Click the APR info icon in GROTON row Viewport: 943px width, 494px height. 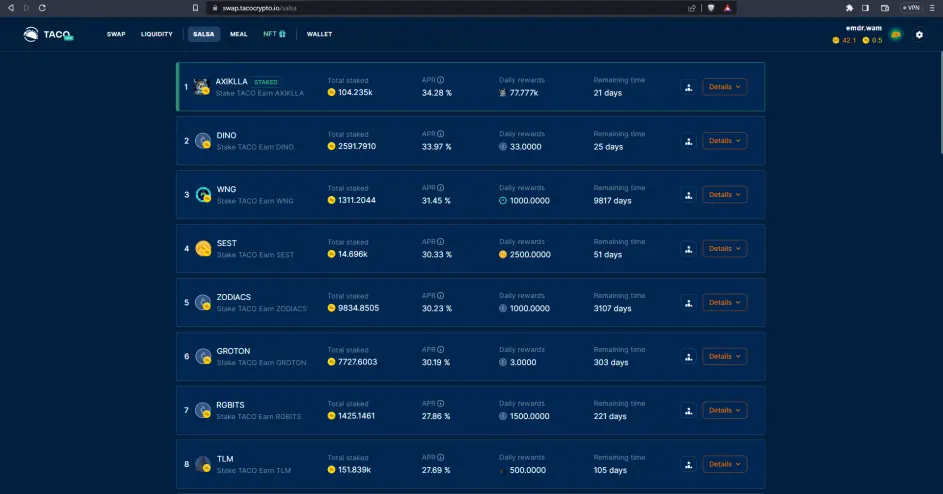coord(441,350)
